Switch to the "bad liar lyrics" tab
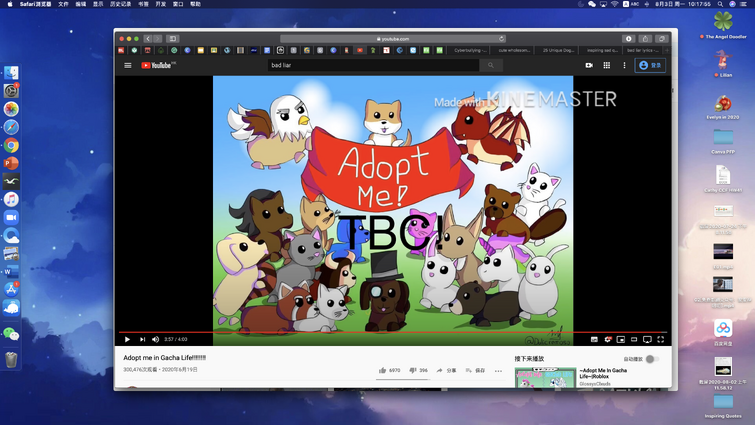This screenshot has width=755, height=425. pyautogui.click(x=643, y=51)
